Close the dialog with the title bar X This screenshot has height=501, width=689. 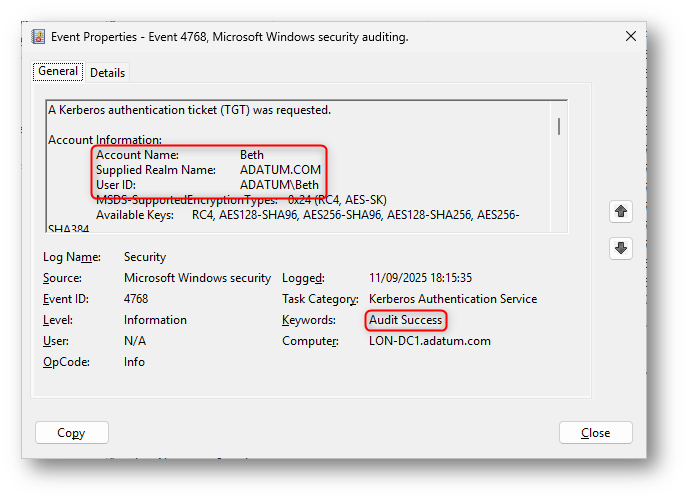(631, 36)
